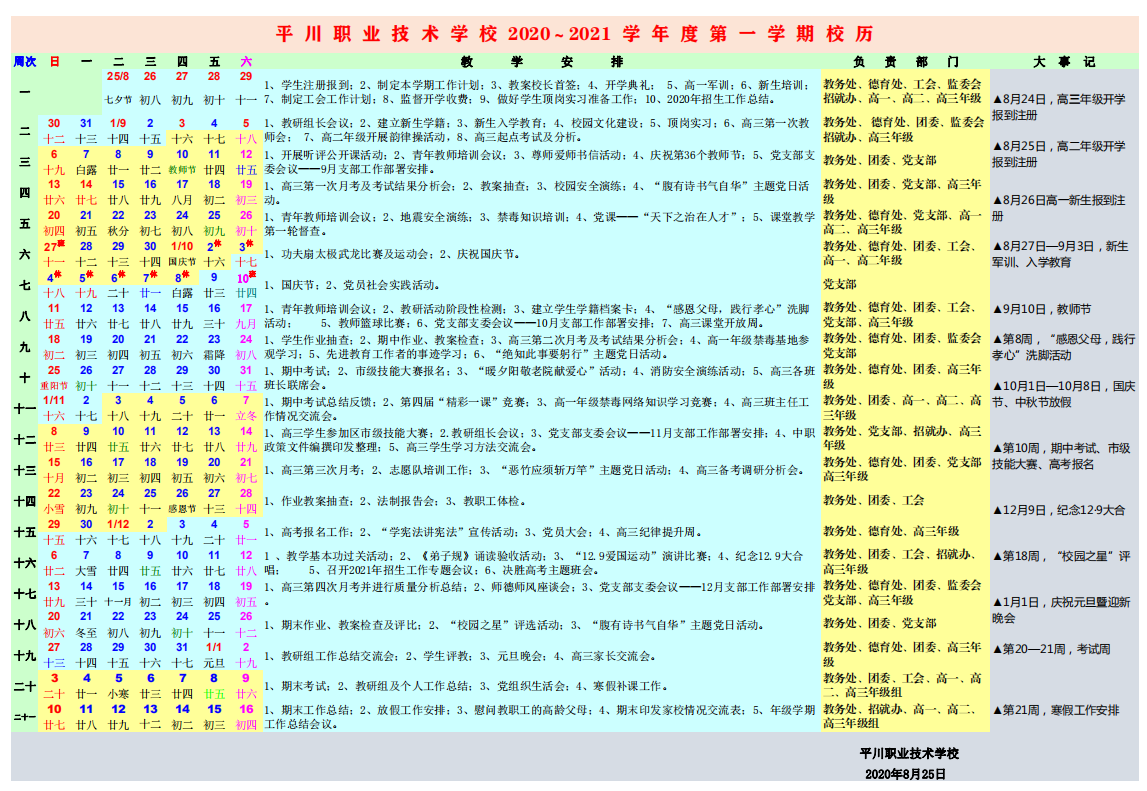1147x791 pixels.
Task: Click the 重阳节 cell on October 25
Action: 54,385
